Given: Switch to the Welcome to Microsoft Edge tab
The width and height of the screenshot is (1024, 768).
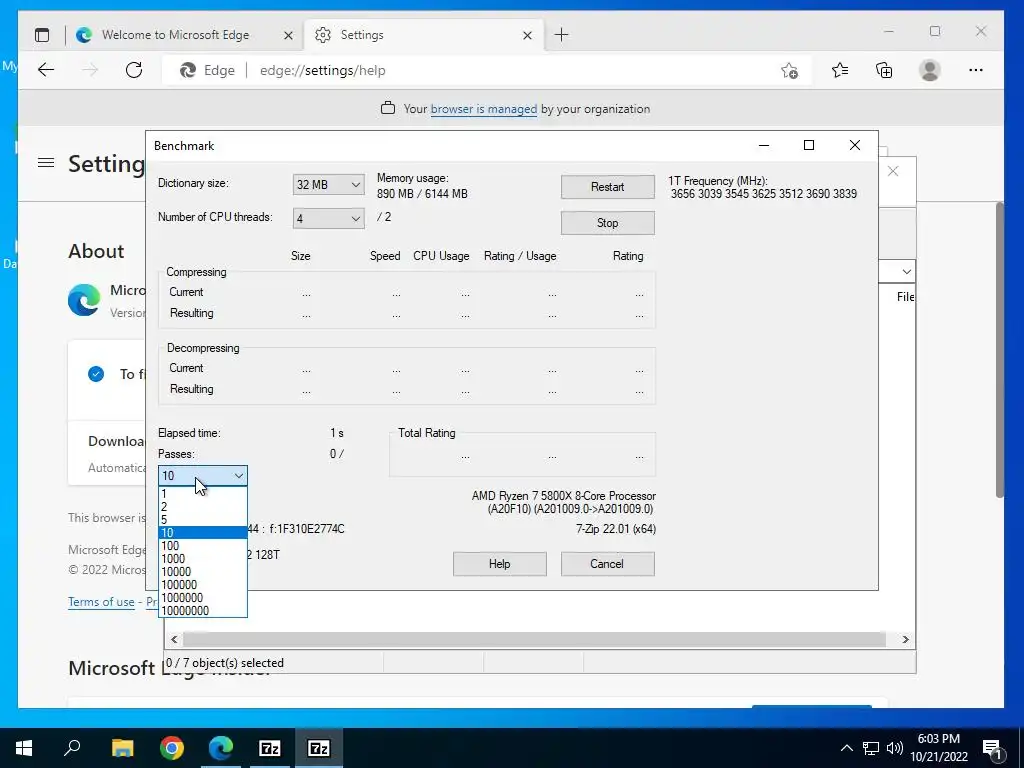Looking at the screenshot, I should (x=175, y=35).
